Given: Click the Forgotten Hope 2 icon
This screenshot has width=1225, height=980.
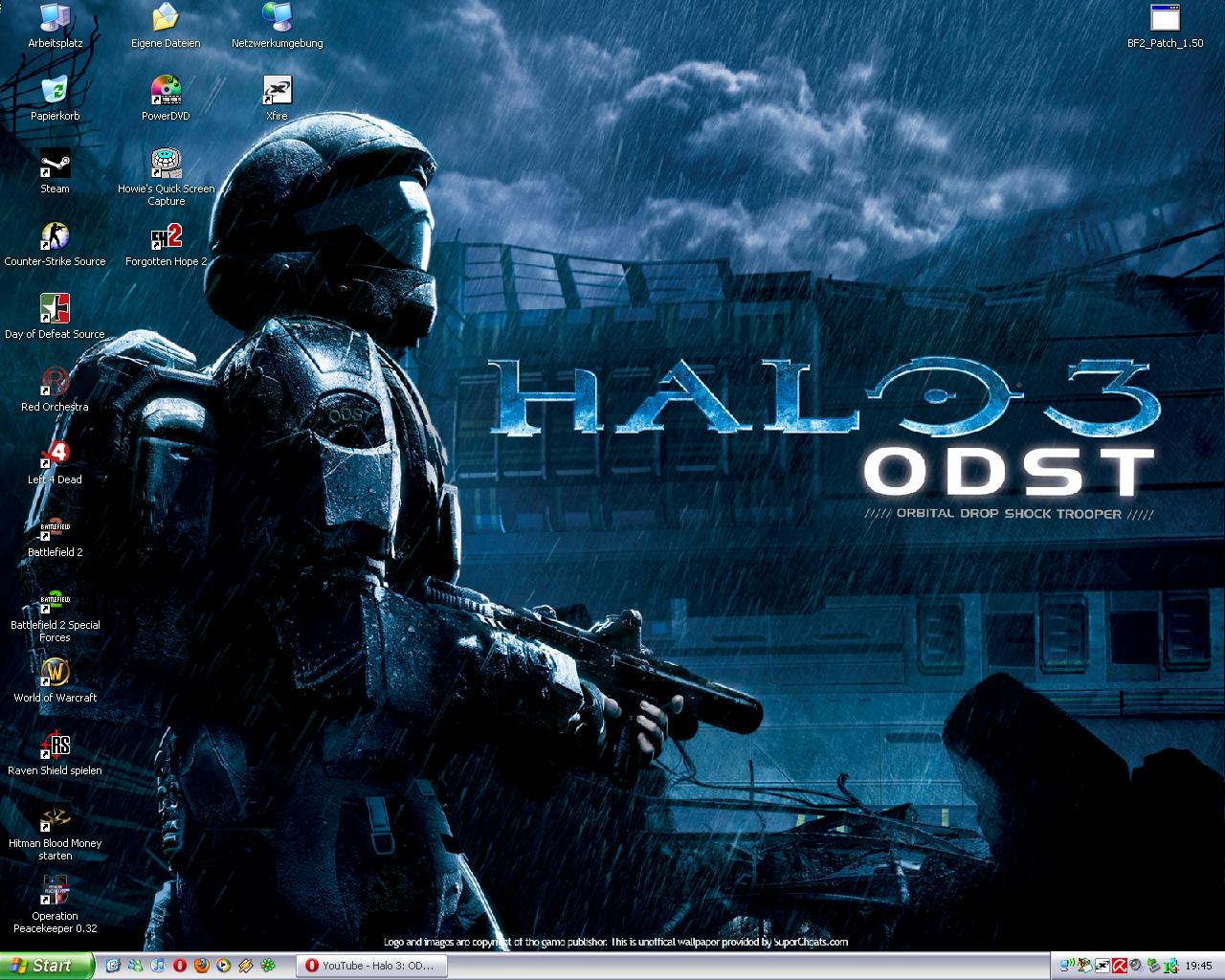Looking at the screenshot, I should [166, 238].
